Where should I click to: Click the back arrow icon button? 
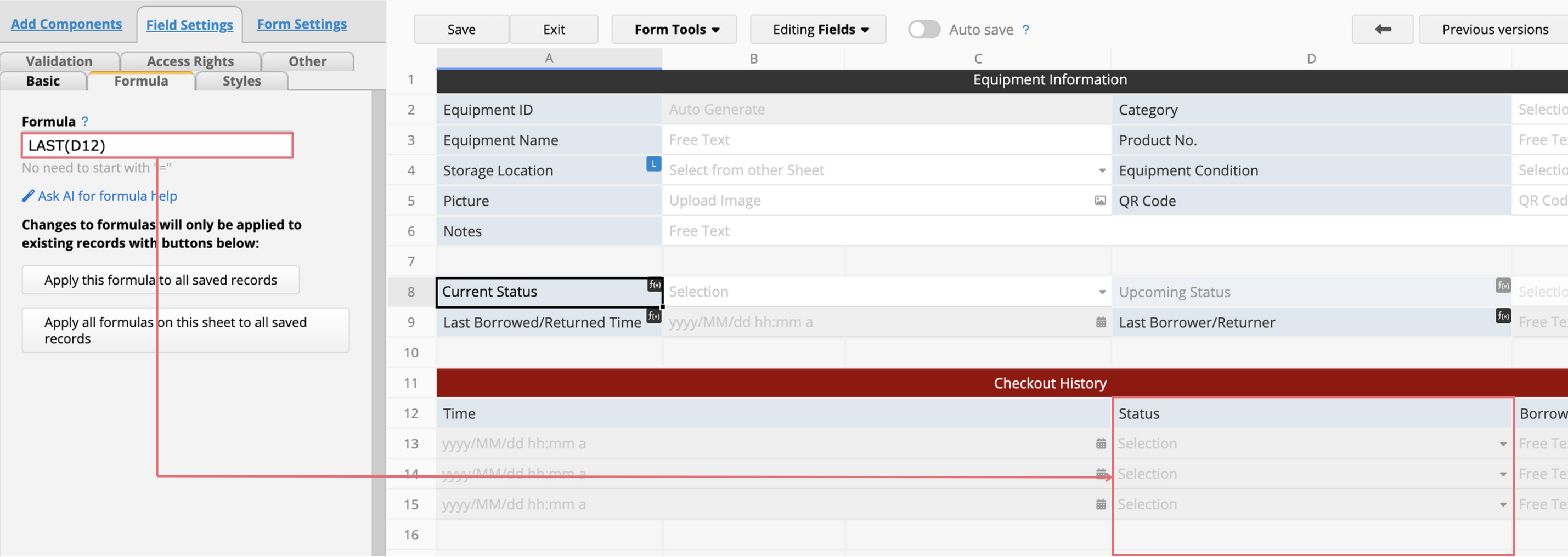(1382, 29)
